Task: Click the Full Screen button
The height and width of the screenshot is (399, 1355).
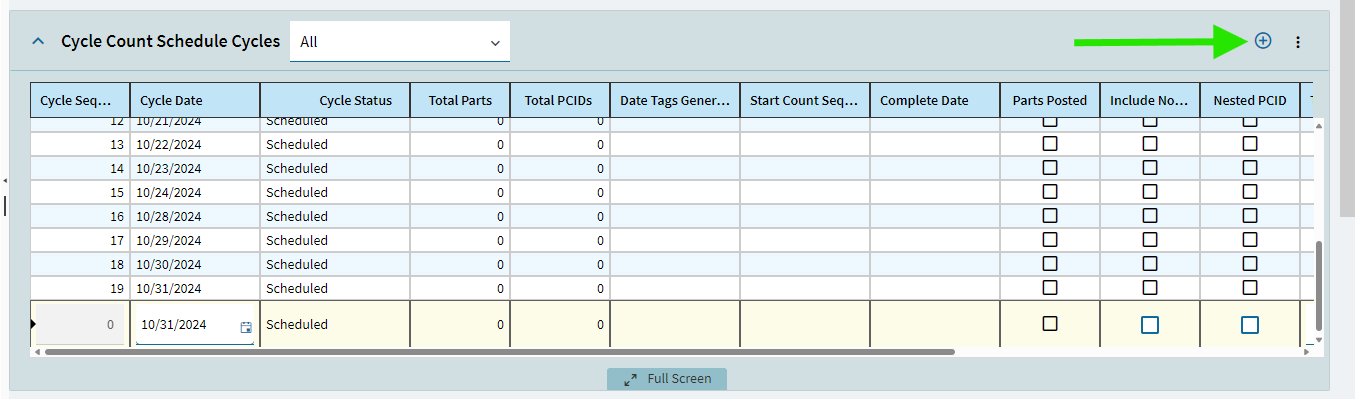Action: [x=667, y=379]
